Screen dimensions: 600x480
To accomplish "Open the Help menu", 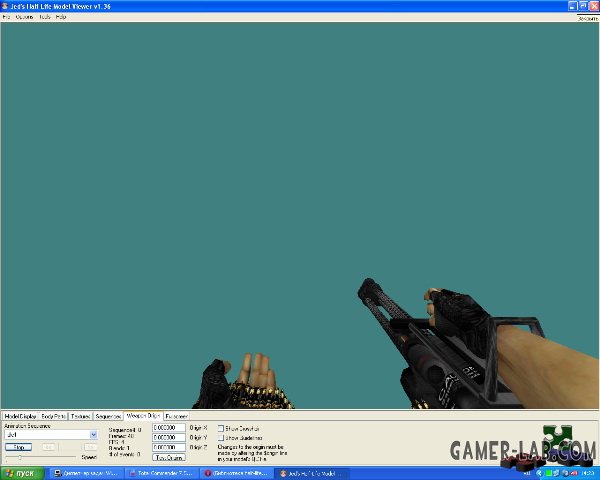I will pos(61,17).
